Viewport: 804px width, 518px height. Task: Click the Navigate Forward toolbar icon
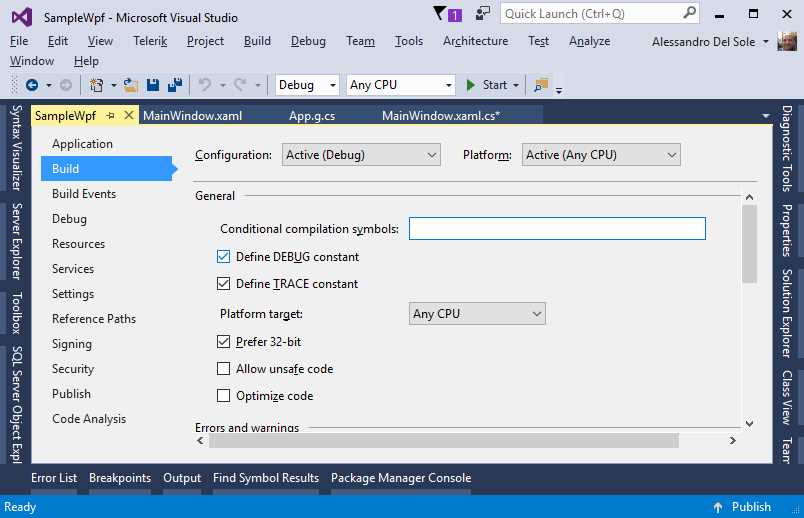tap(66, 85)
